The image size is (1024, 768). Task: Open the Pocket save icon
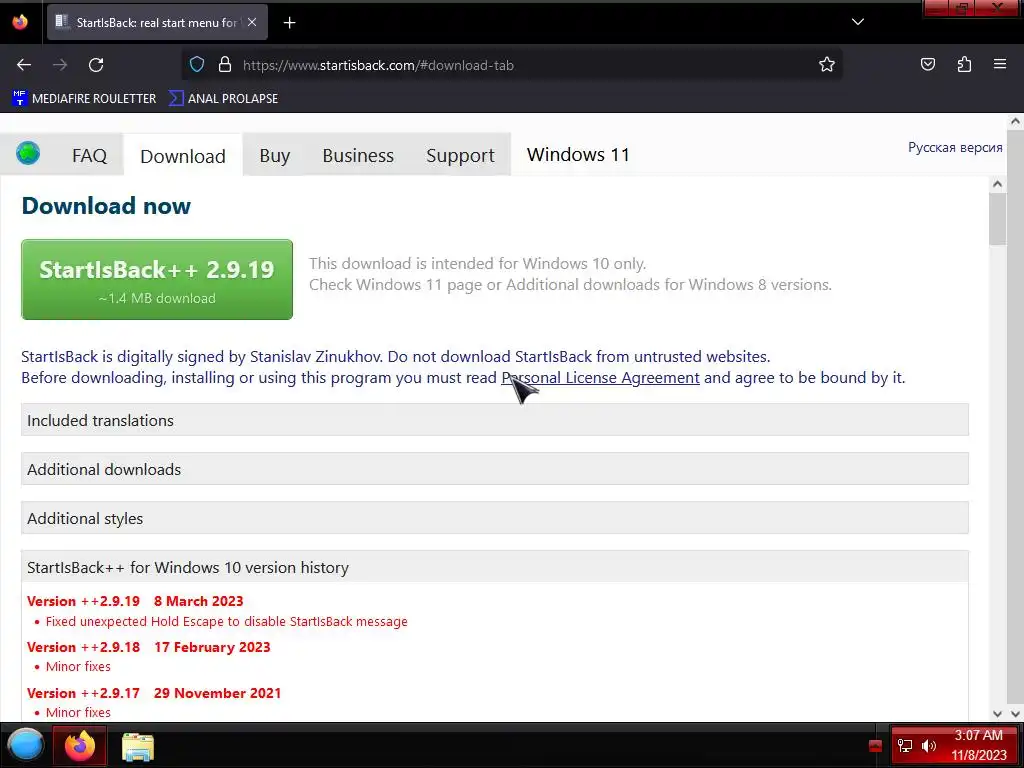[927, 64]
